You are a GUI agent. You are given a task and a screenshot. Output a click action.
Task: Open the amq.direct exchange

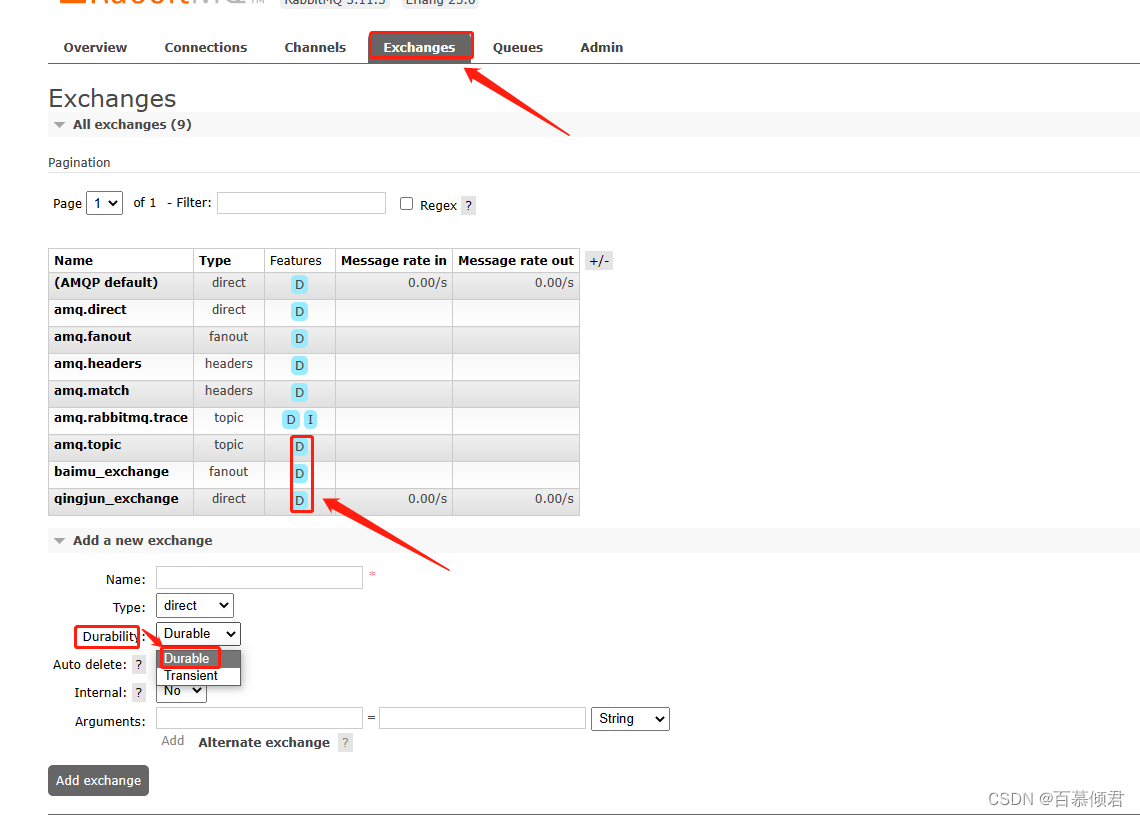[x=90, y=310]
